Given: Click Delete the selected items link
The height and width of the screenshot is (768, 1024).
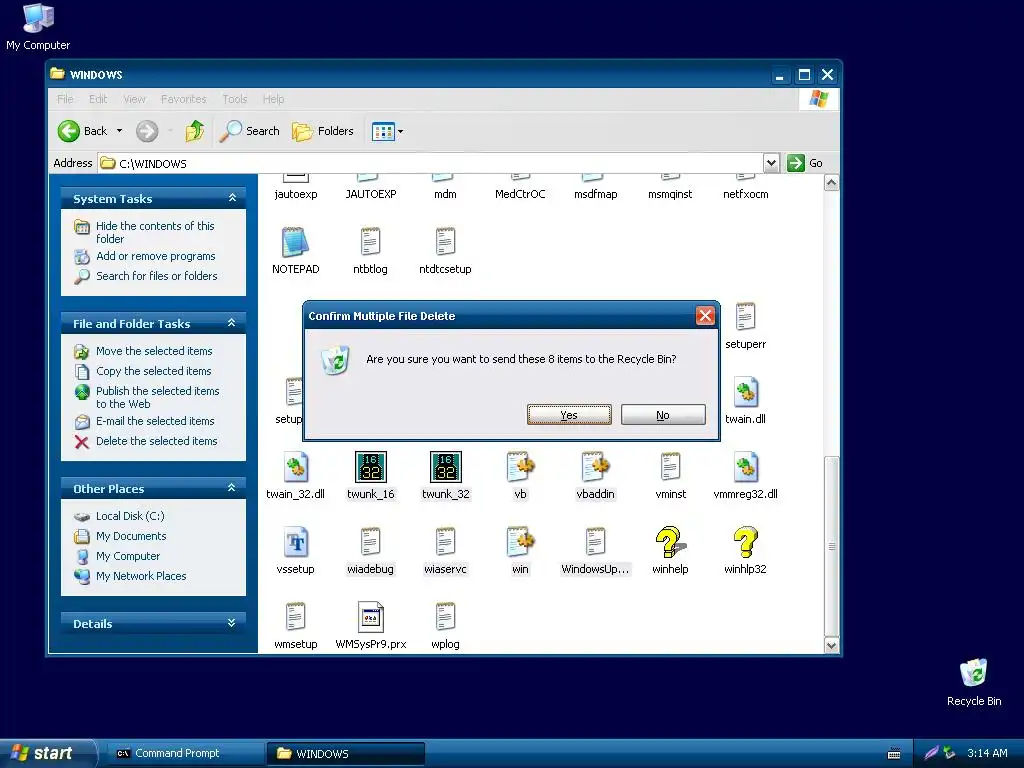Looking at the screenshot, I should click(x=157, y=441).
